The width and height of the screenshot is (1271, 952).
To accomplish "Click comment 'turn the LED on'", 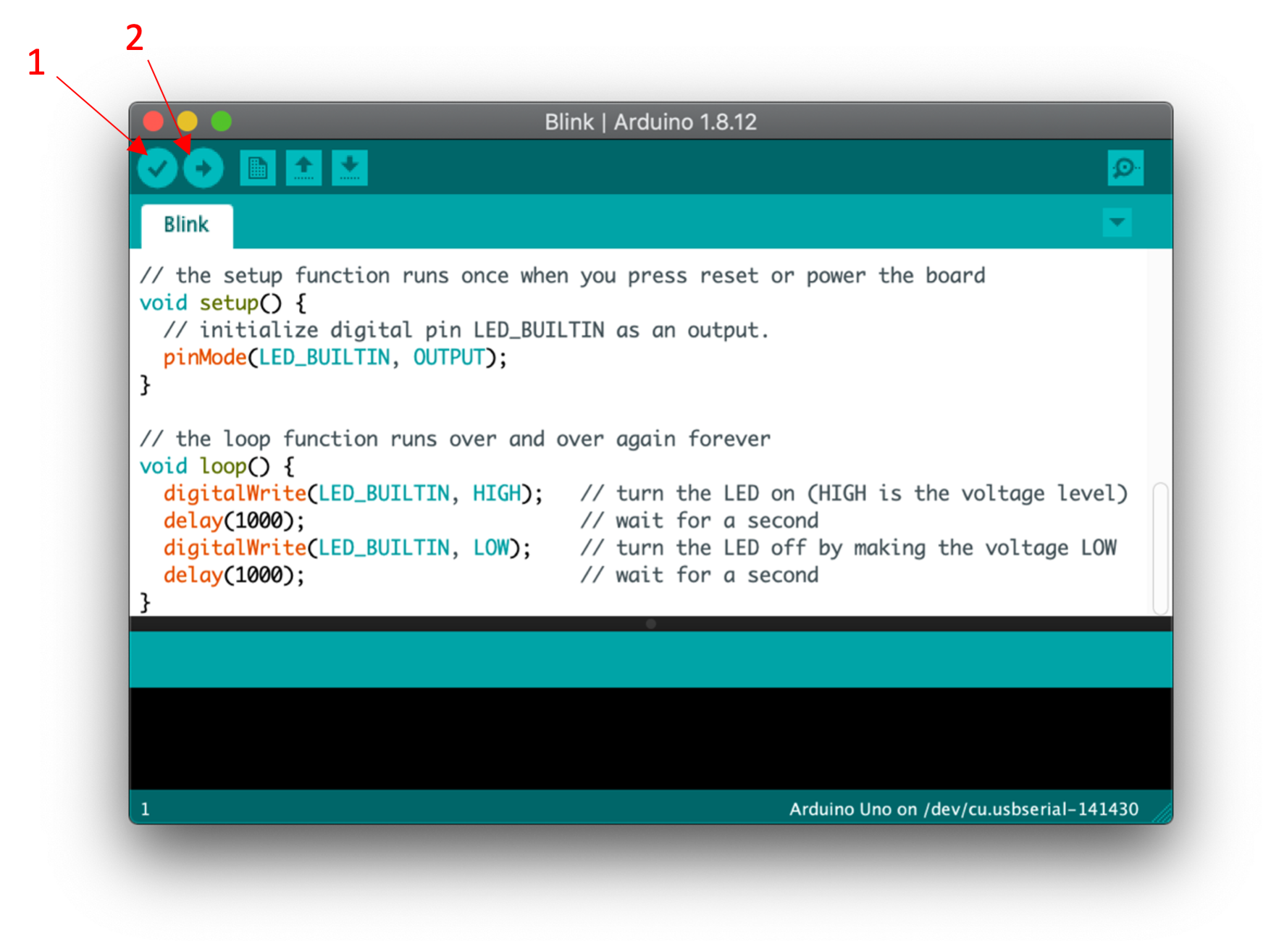I will point(705,494).
